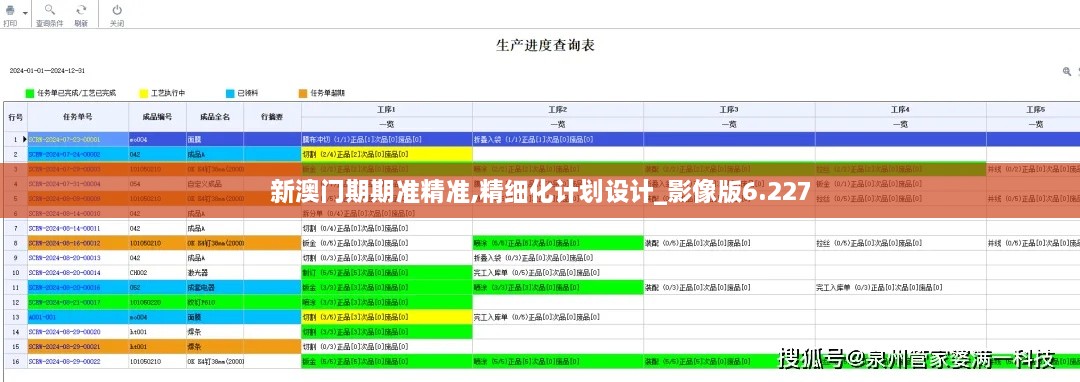Click the yellow 切割 (2/4) cell in row 2
The image size is (1080, 382).
pyautogui.click(x=386, y=154)
